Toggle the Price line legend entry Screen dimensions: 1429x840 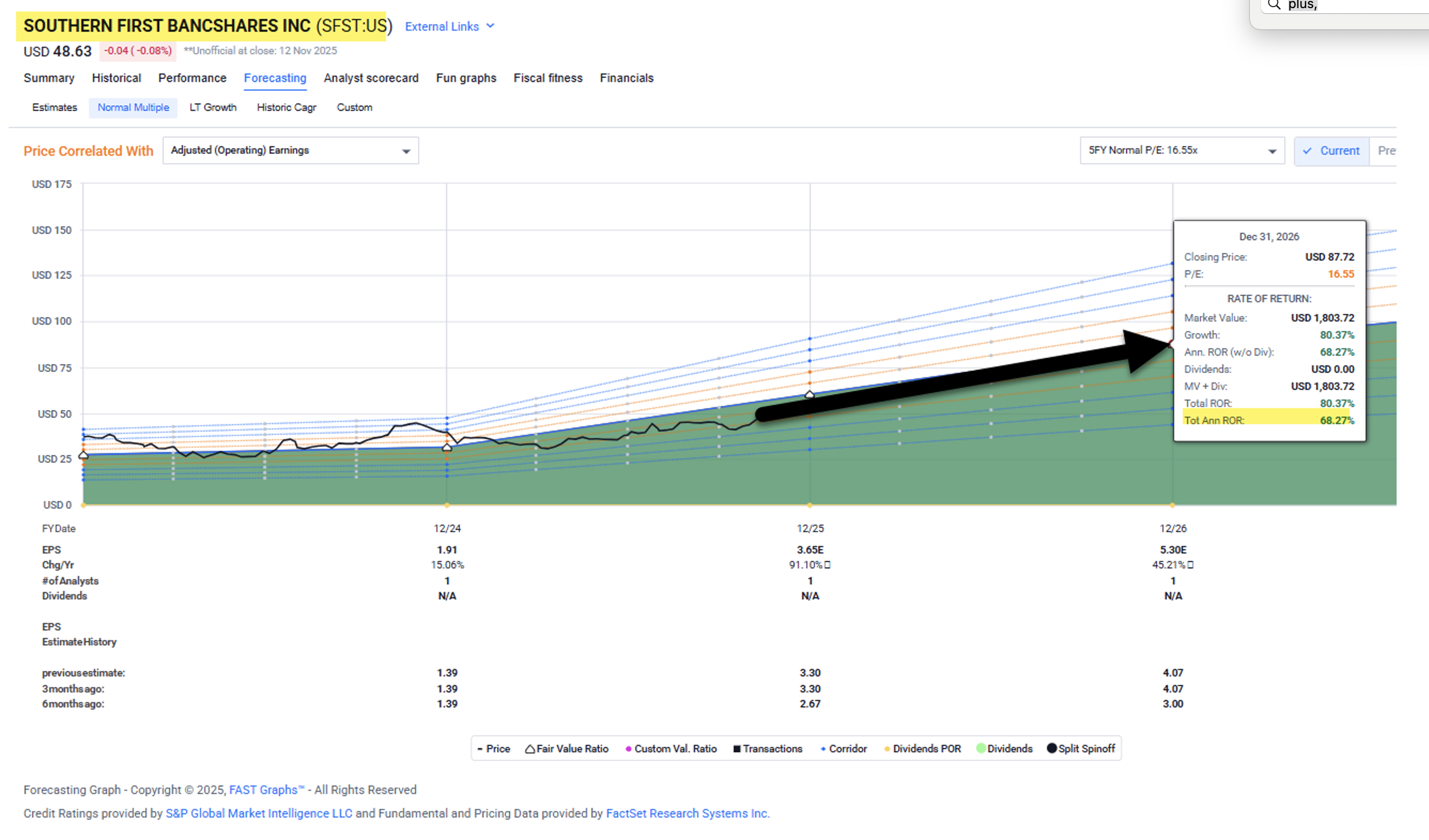(x=493, y=749)
